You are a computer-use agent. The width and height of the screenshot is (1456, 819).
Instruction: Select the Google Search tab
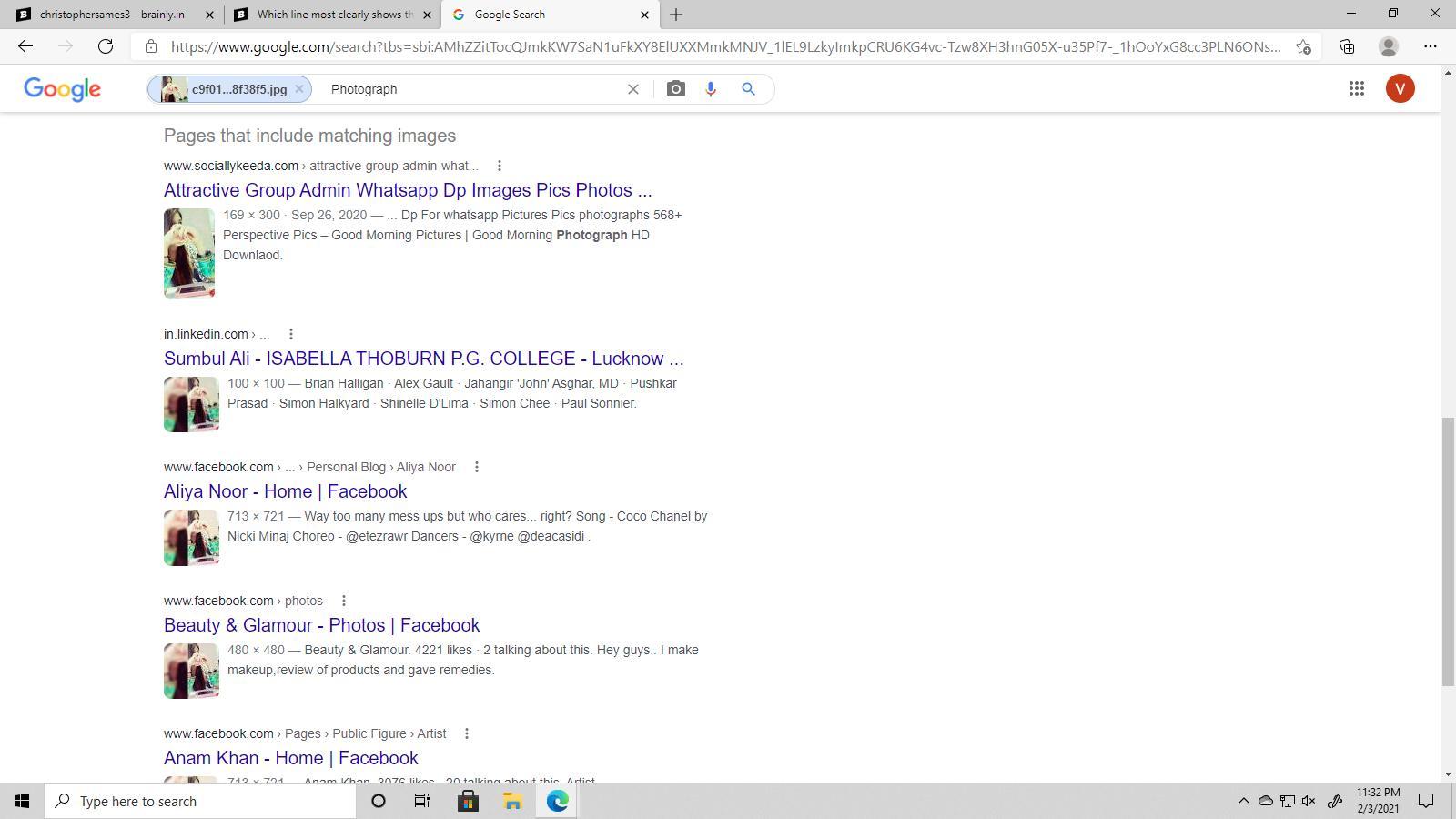pyautogui.click(x=551, y=15)
